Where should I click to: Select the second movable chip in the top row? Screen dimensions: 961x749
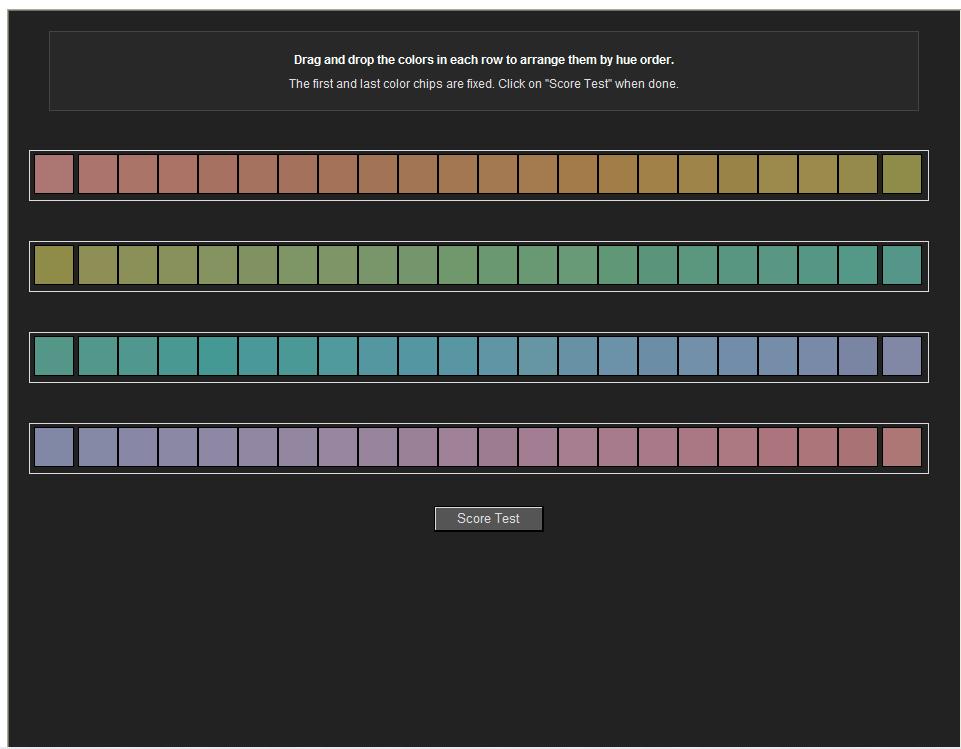pos(138,174)
